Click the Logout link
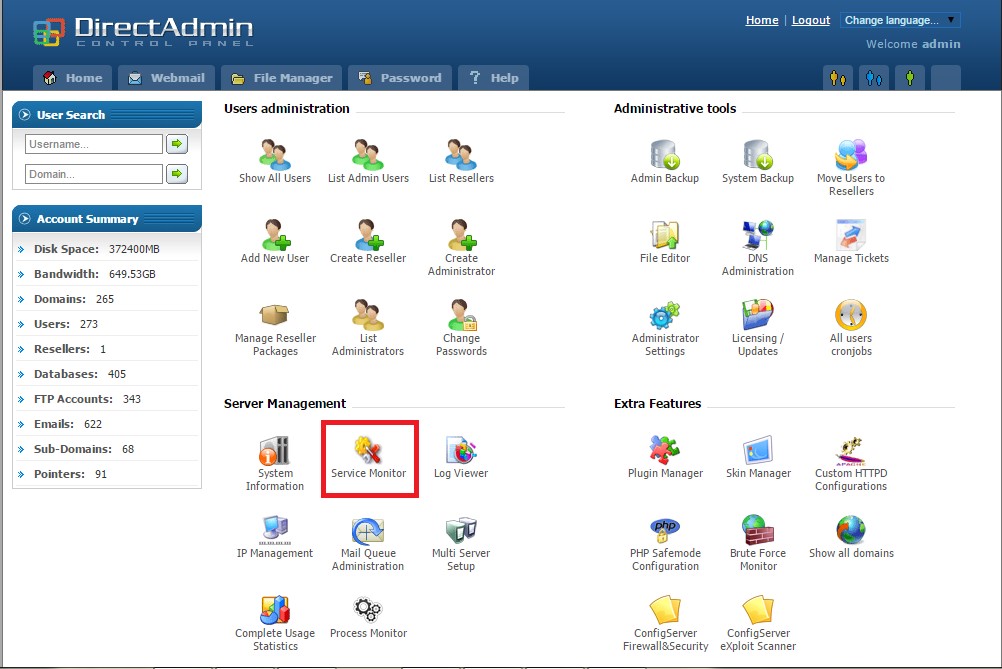1002x669 pixels. (x=811, y=20)
